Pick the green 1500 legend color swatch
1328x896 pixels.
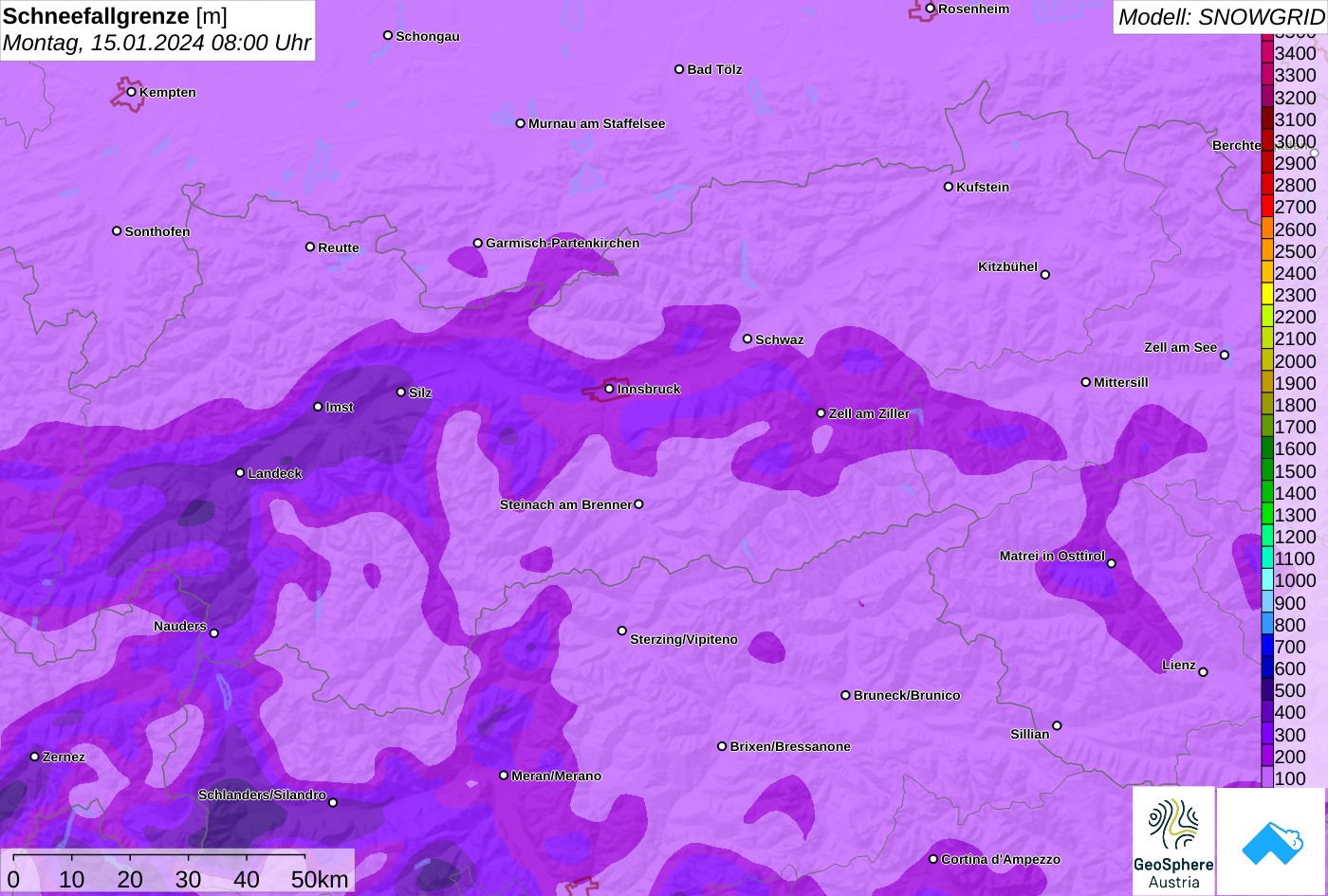[x=1267, y=471]
